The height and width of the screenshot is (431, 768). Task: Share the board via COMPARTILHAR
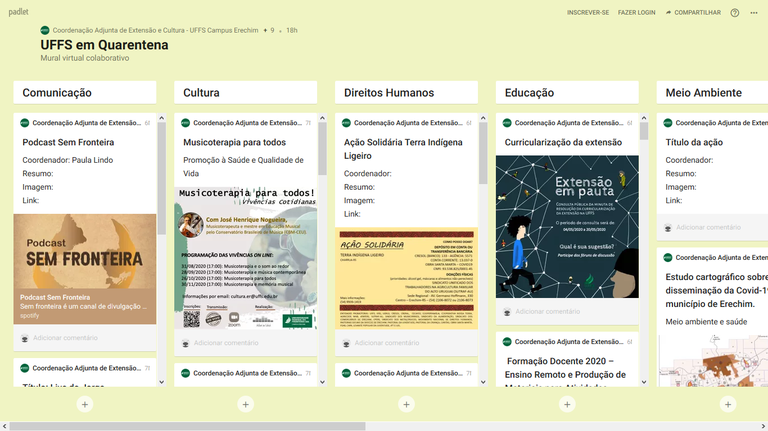point(692,13)
